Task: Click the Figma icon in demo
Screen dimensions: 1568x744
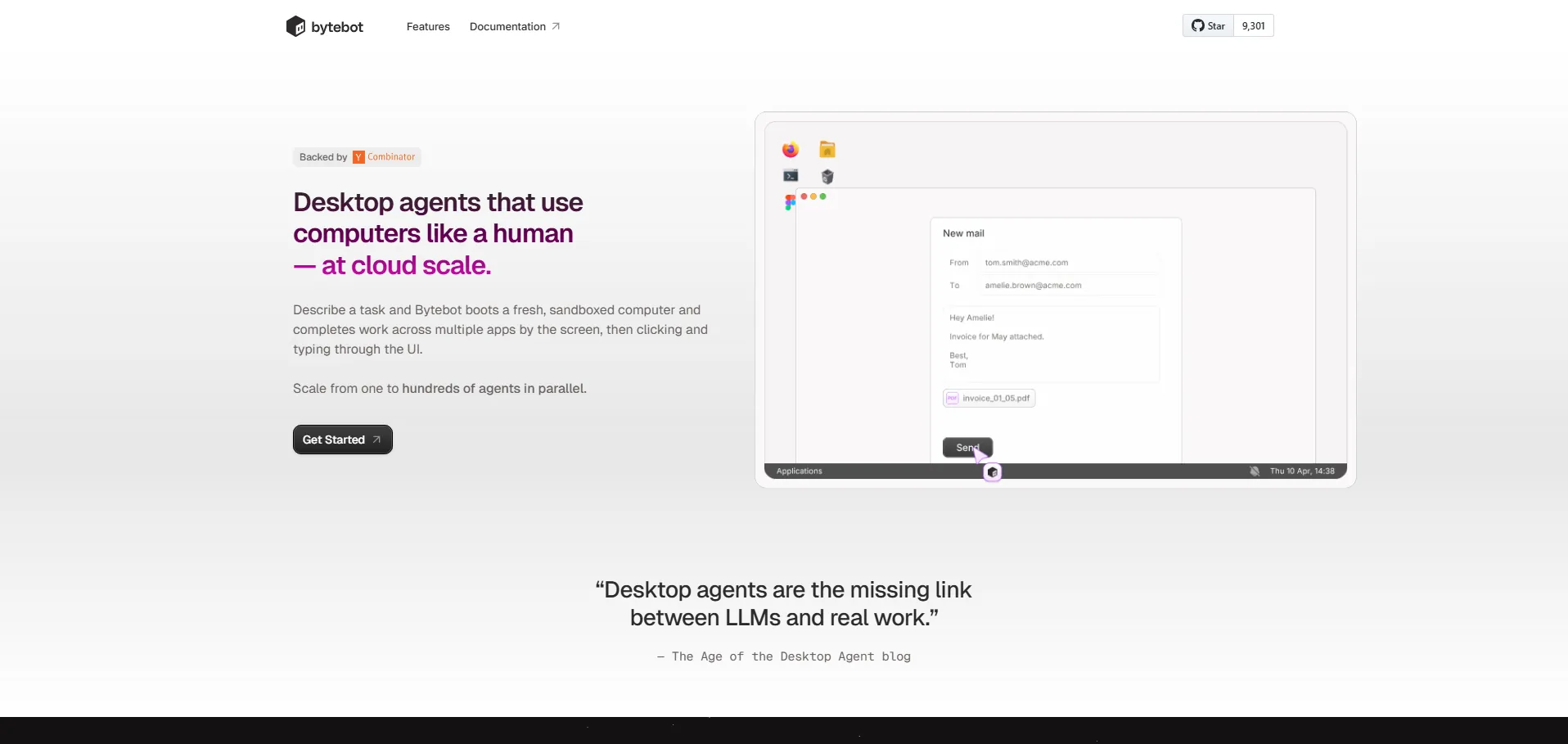Action: (790, 202)
